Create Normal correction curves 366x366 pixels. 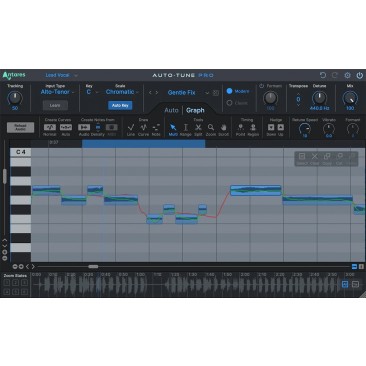point(50,127)
